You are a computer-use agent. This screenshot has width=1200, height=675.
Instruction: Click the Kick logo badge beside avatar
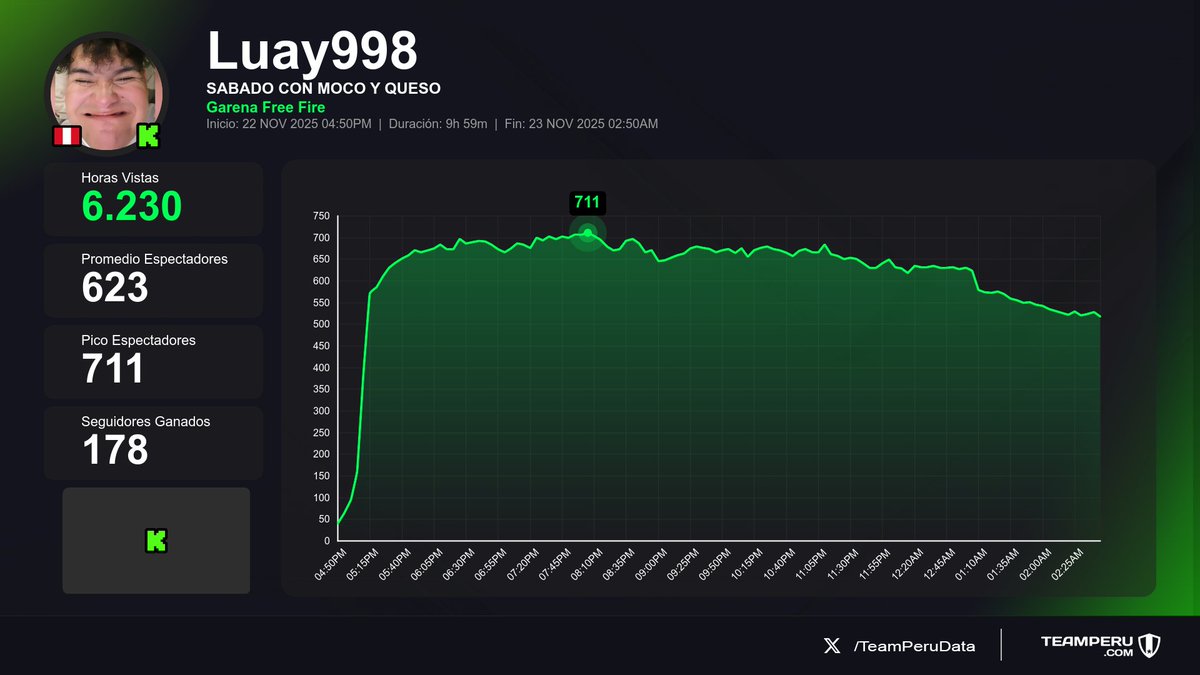coord(148,137)
